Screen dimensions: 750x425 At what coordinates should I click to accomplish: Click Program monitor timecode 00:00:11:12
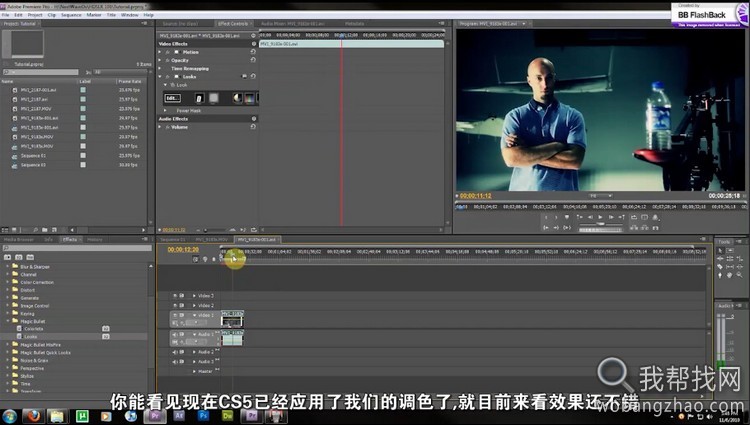pyautogui.click(x=475, y=196)
